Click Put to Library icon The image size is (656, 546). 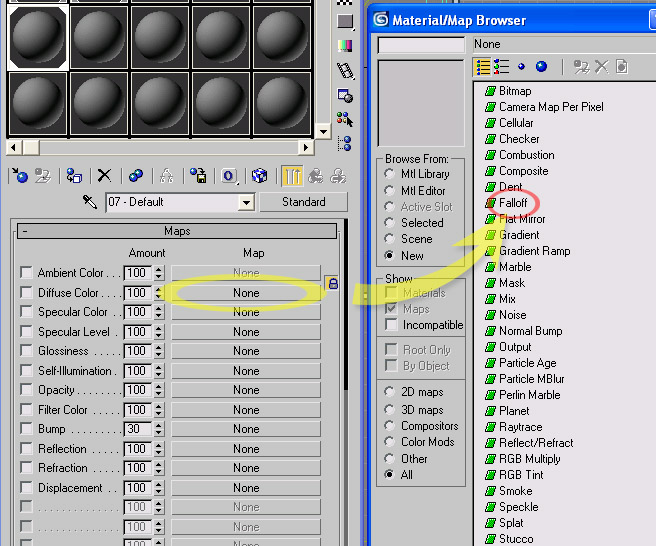[198, 176]
